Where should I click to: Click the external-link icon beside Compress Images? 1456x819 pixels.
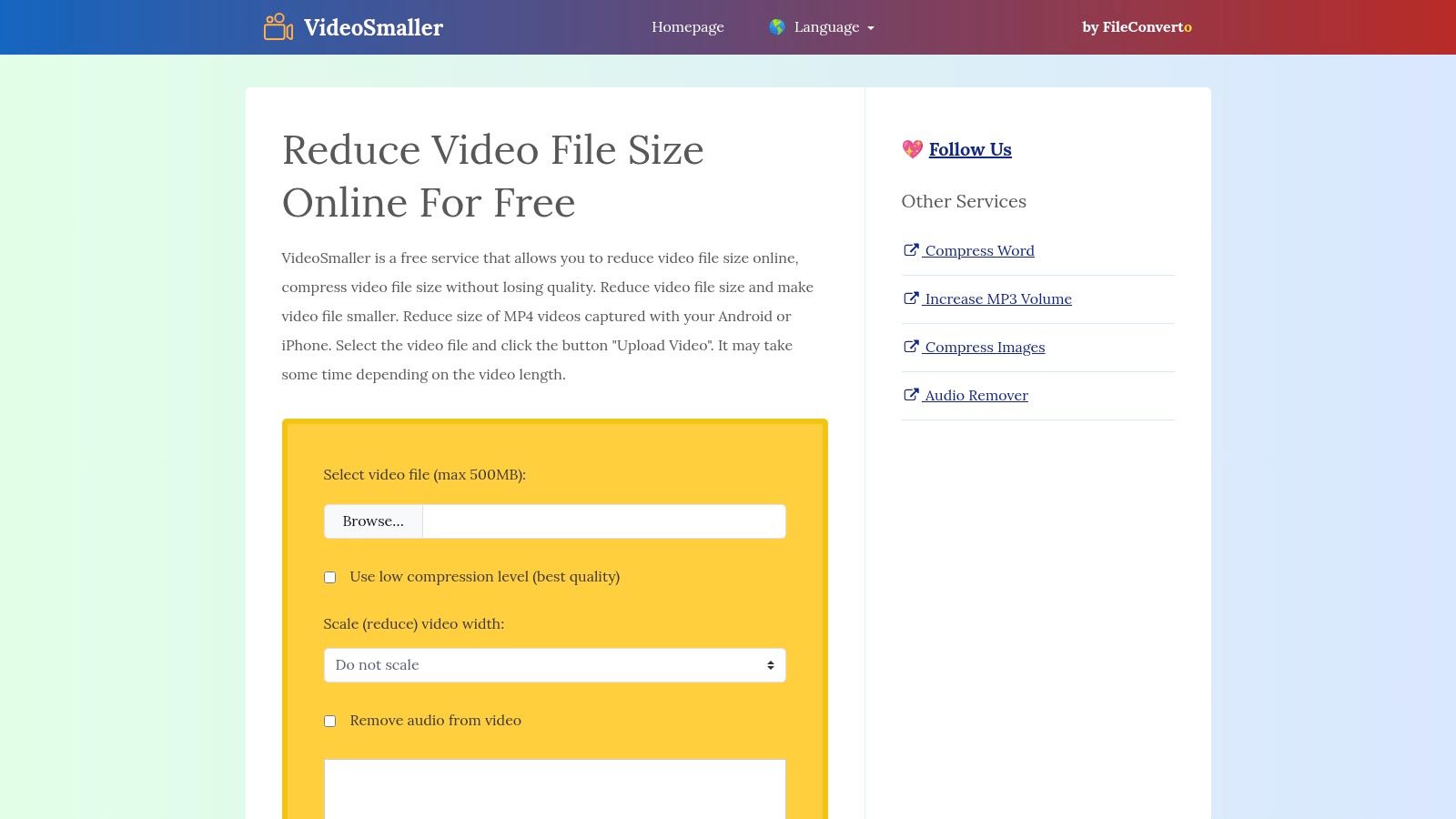click(x=910, y=347)
